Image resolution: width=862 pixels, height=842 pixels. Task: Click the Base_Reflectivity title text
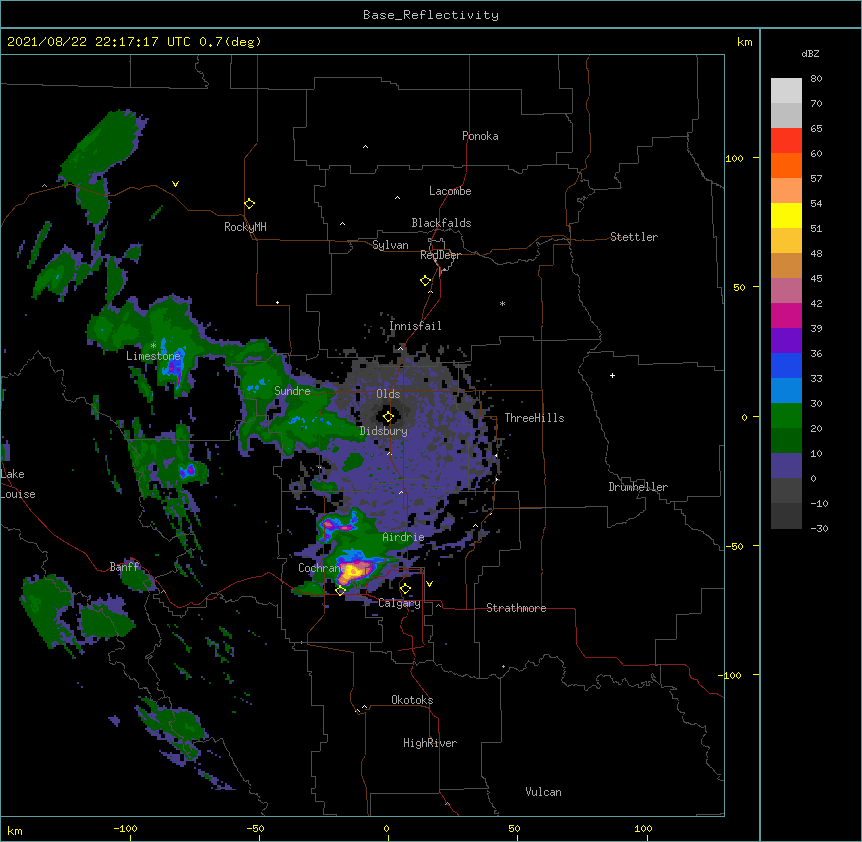(431, 15)
